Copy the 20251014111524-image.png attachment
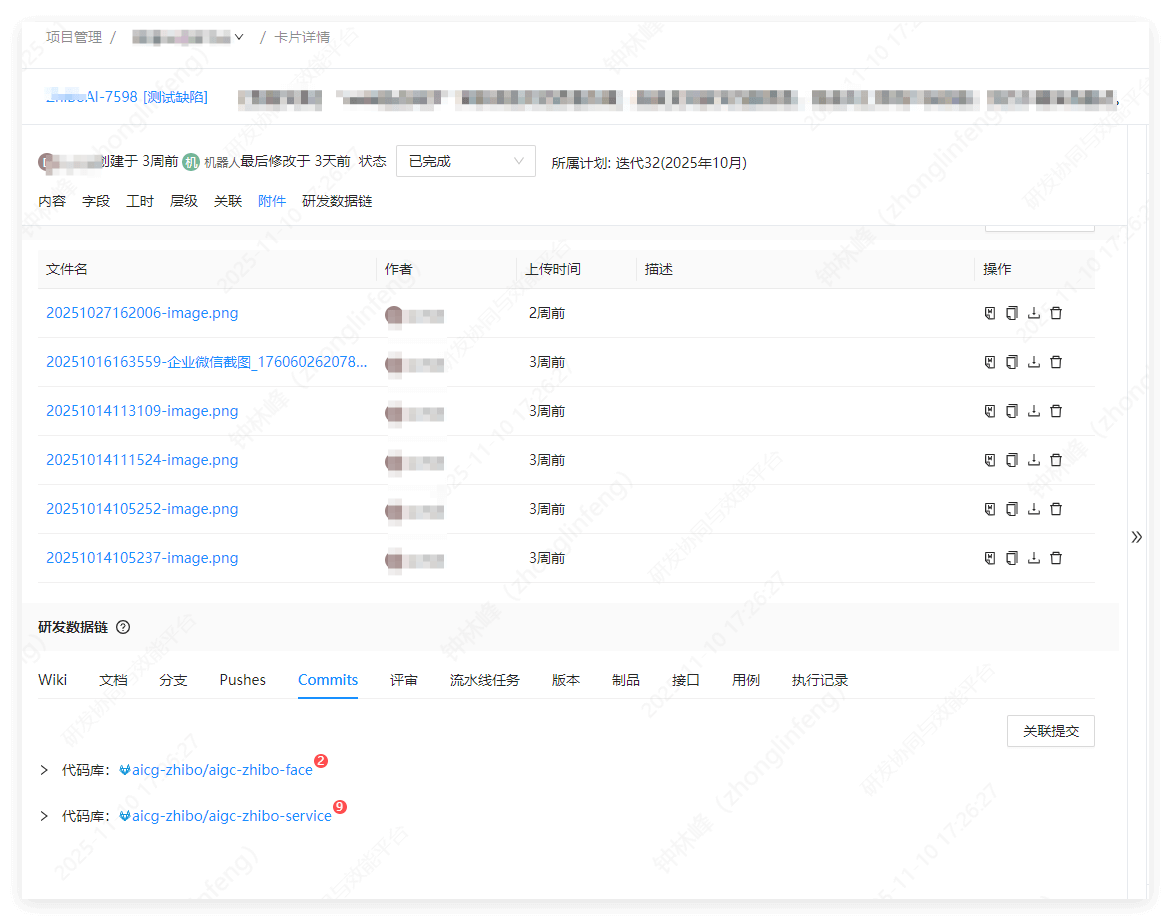Viewport: 1171px width, 921px height. [1011, 459]
